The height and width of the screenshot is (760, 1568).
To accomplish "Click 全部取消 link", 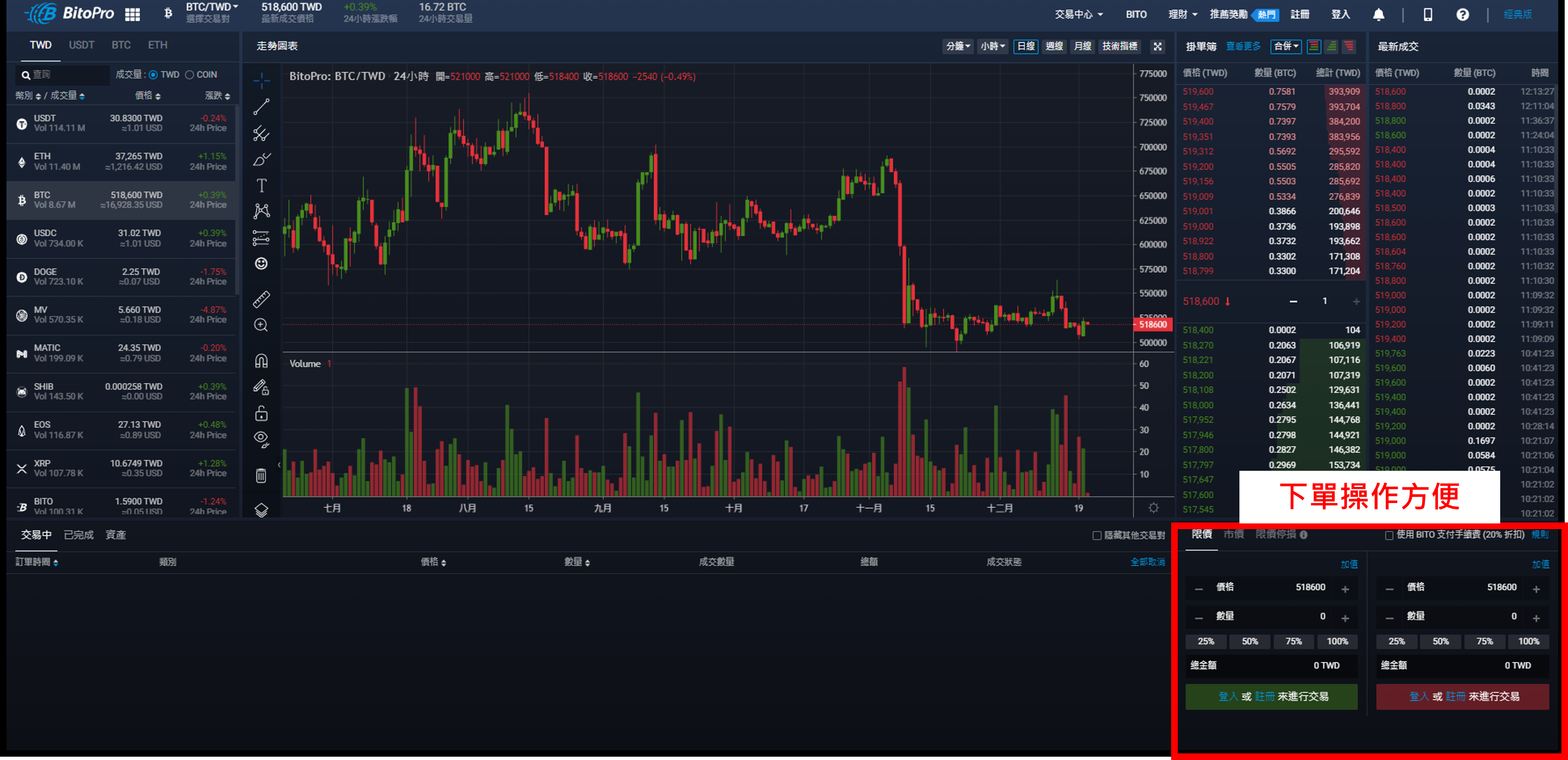I will 1147,562.
